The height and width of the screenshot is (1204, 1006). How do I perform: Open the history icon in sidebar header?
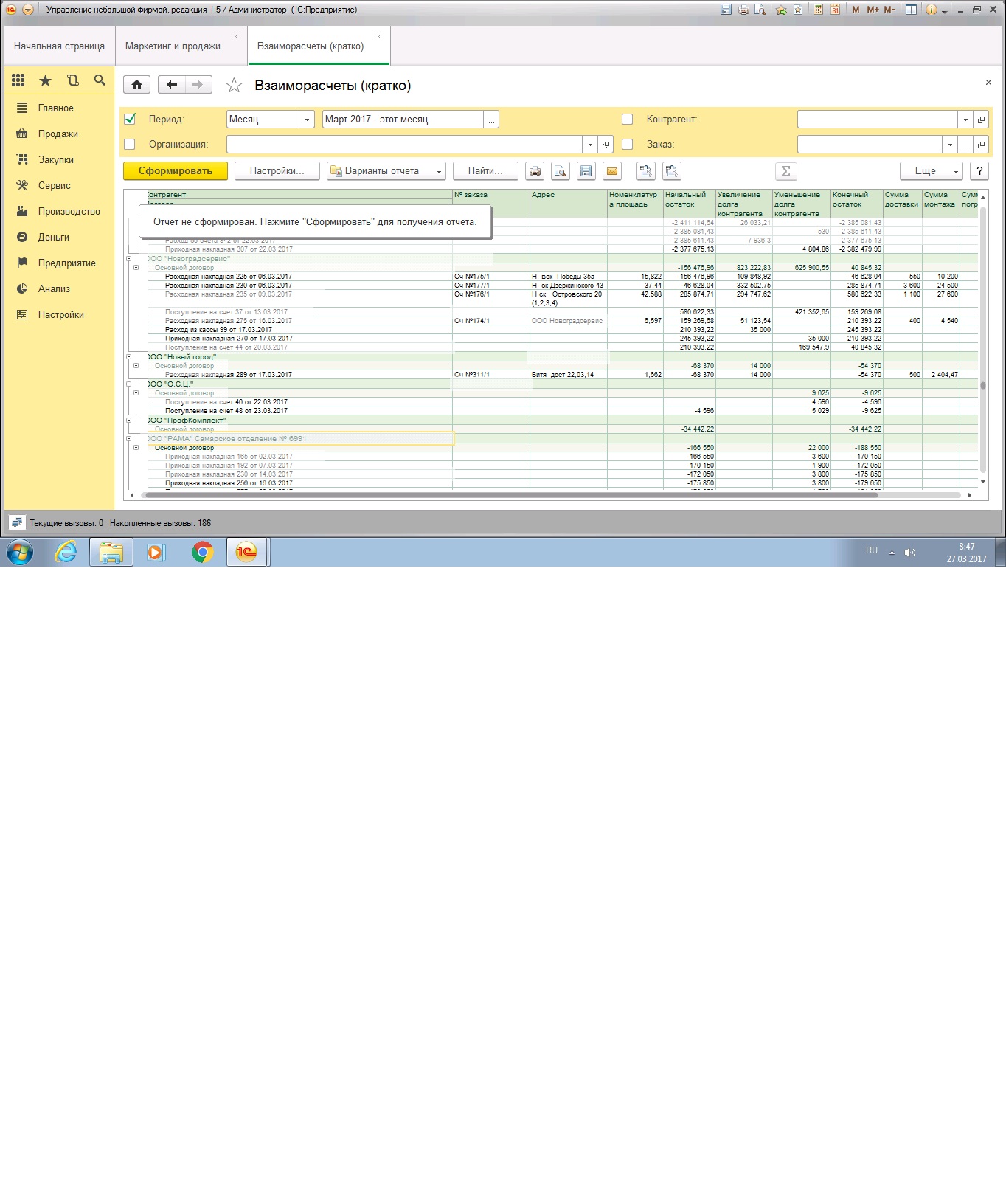pyautogui.click(x=72, y=80)
